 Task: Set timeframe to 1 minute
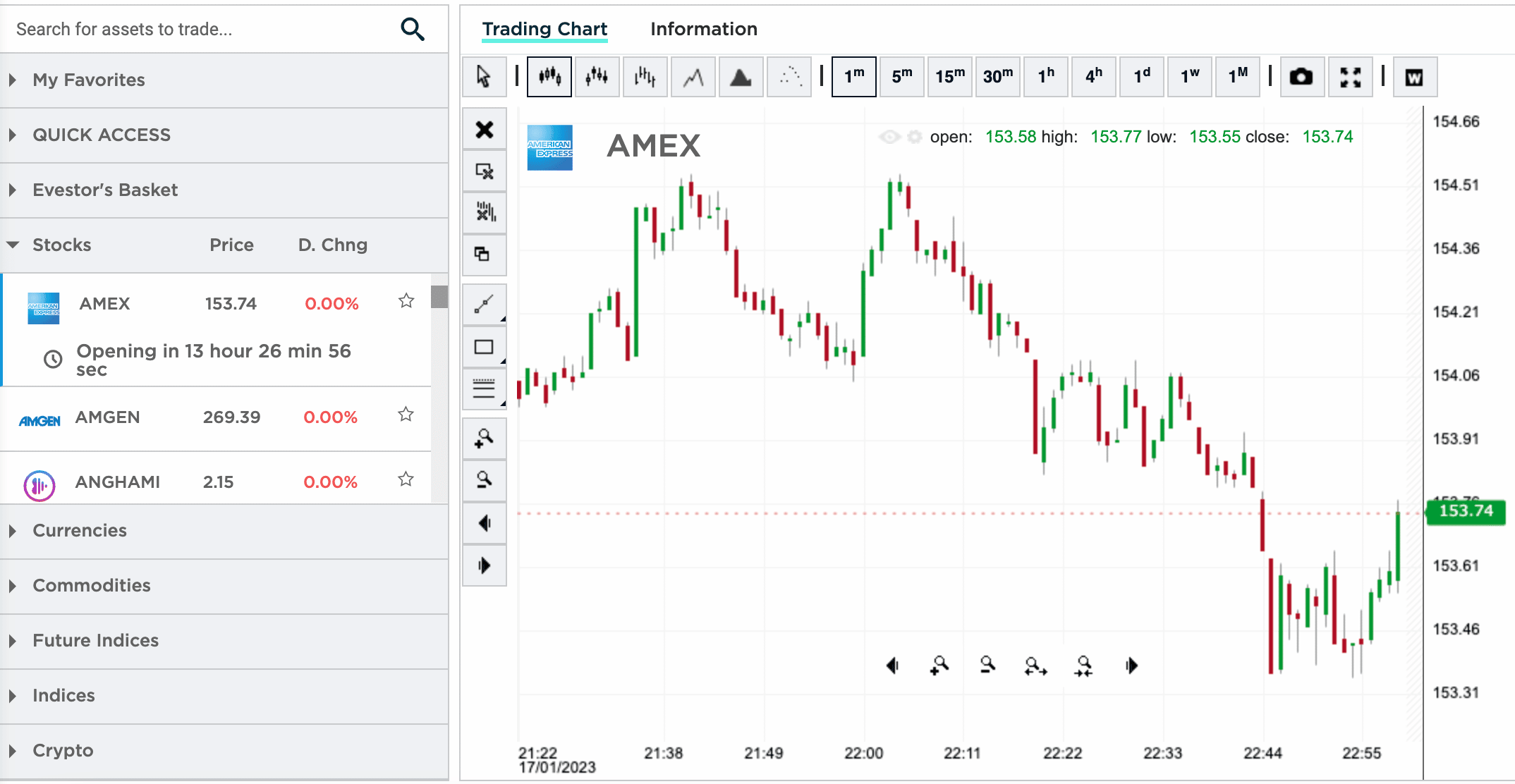pyautogui.click(x=854, y=76)
